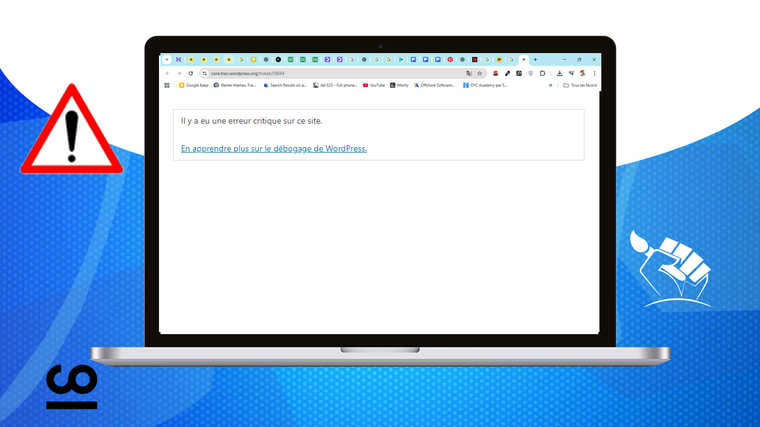Open the red S extension icon
760x427 pixels.
tap(495, 74)
